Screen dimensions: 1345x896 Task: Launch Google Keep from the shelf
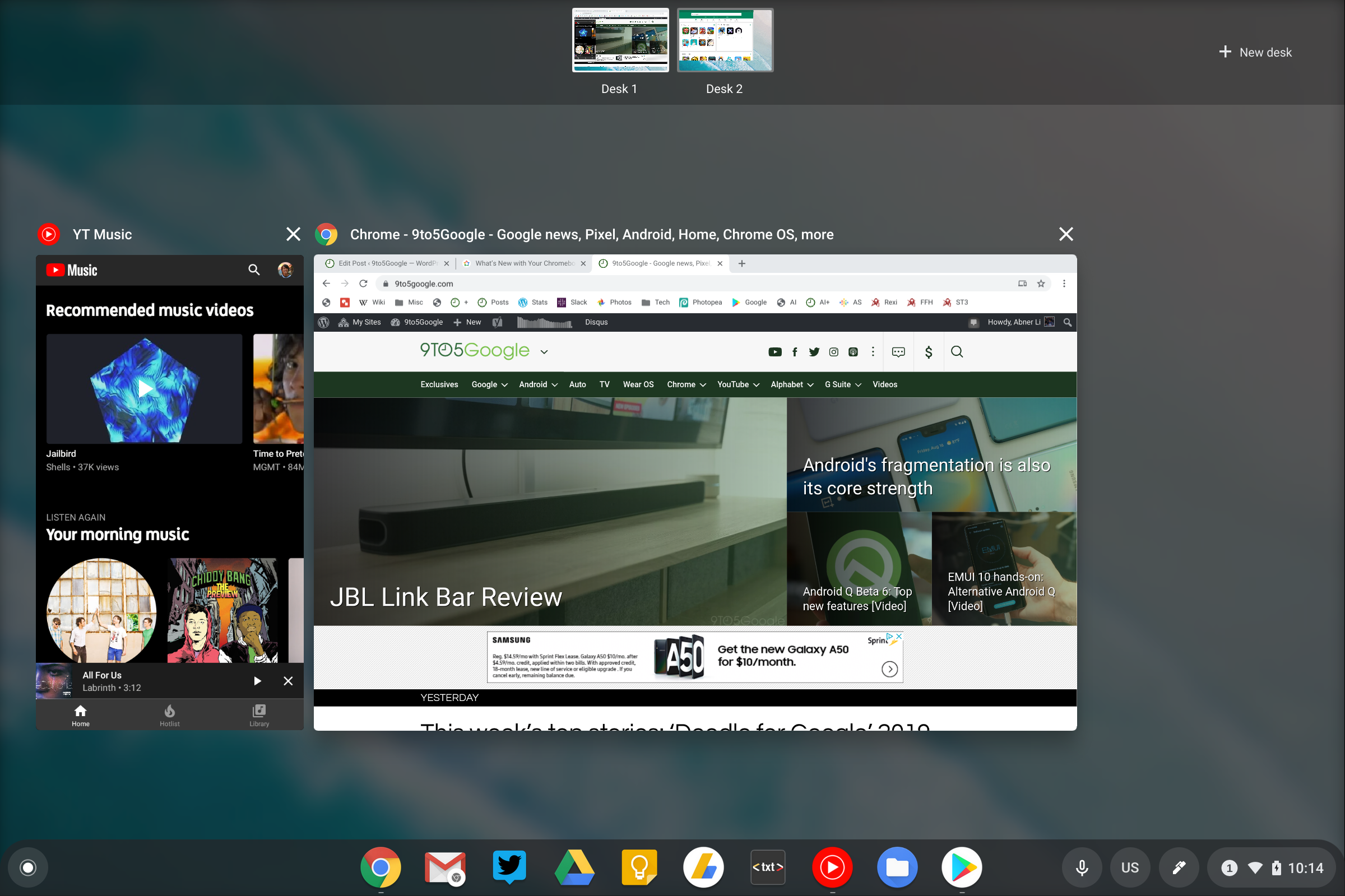point(638,867)
